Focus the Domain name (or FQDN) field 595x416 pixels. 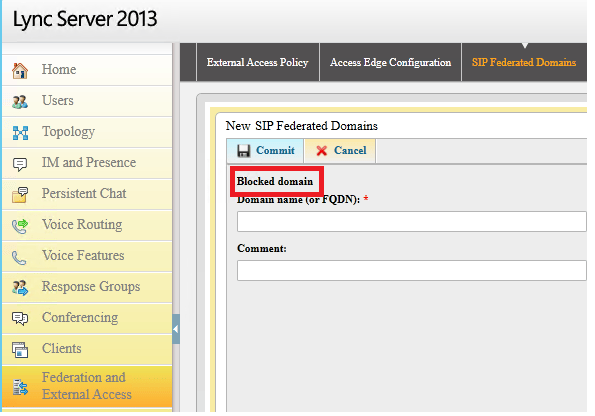point(412,222)
